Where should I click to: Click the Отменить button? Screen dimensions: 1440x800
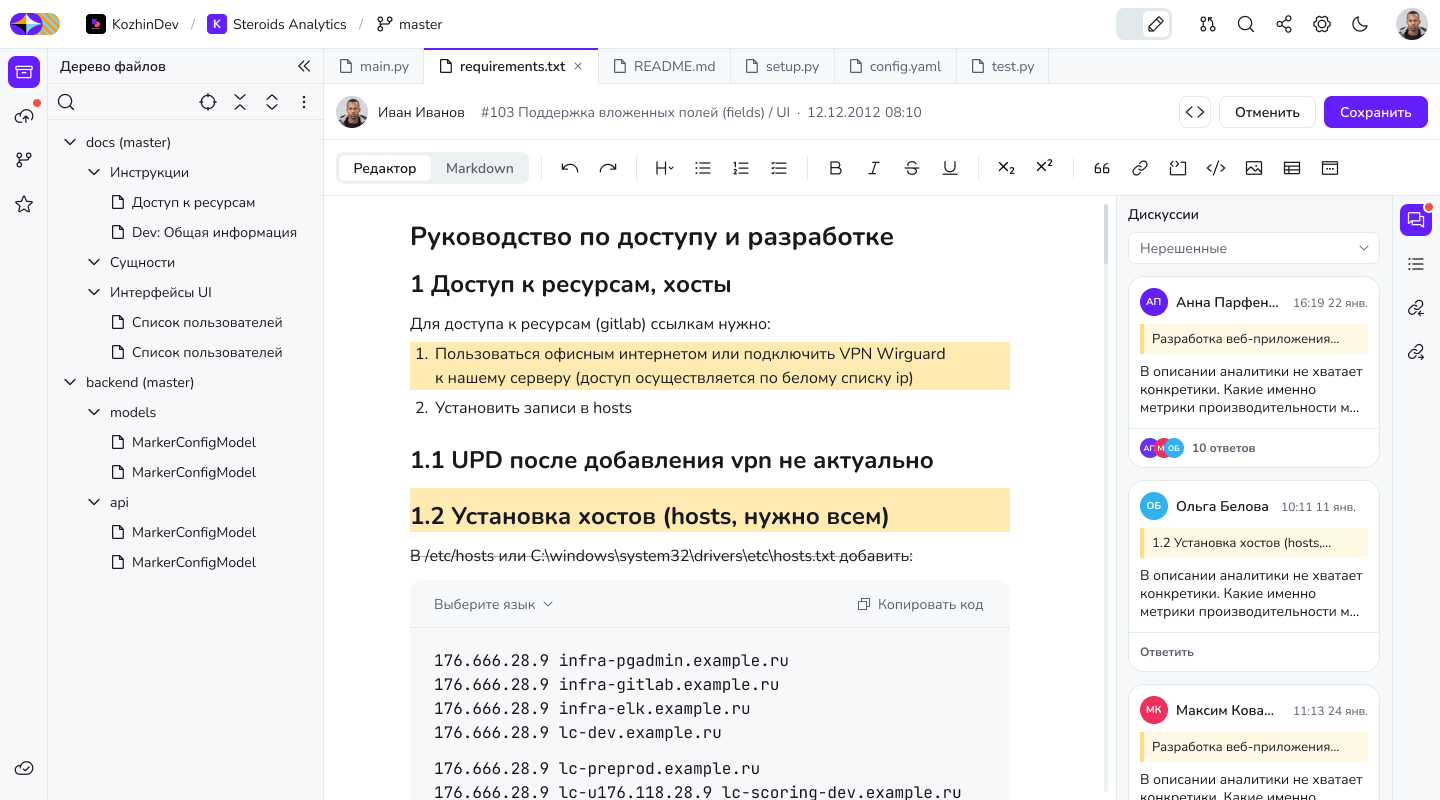pyautogui.click(x=1267, y=112)
